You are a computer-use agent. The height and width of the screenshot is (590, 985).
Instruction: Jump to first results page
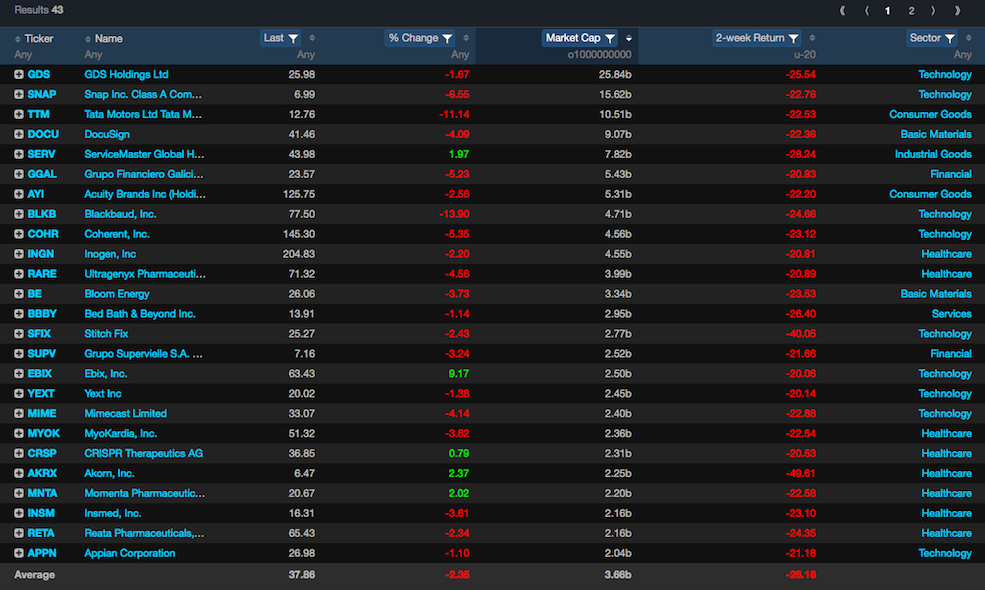pos(842,11)
